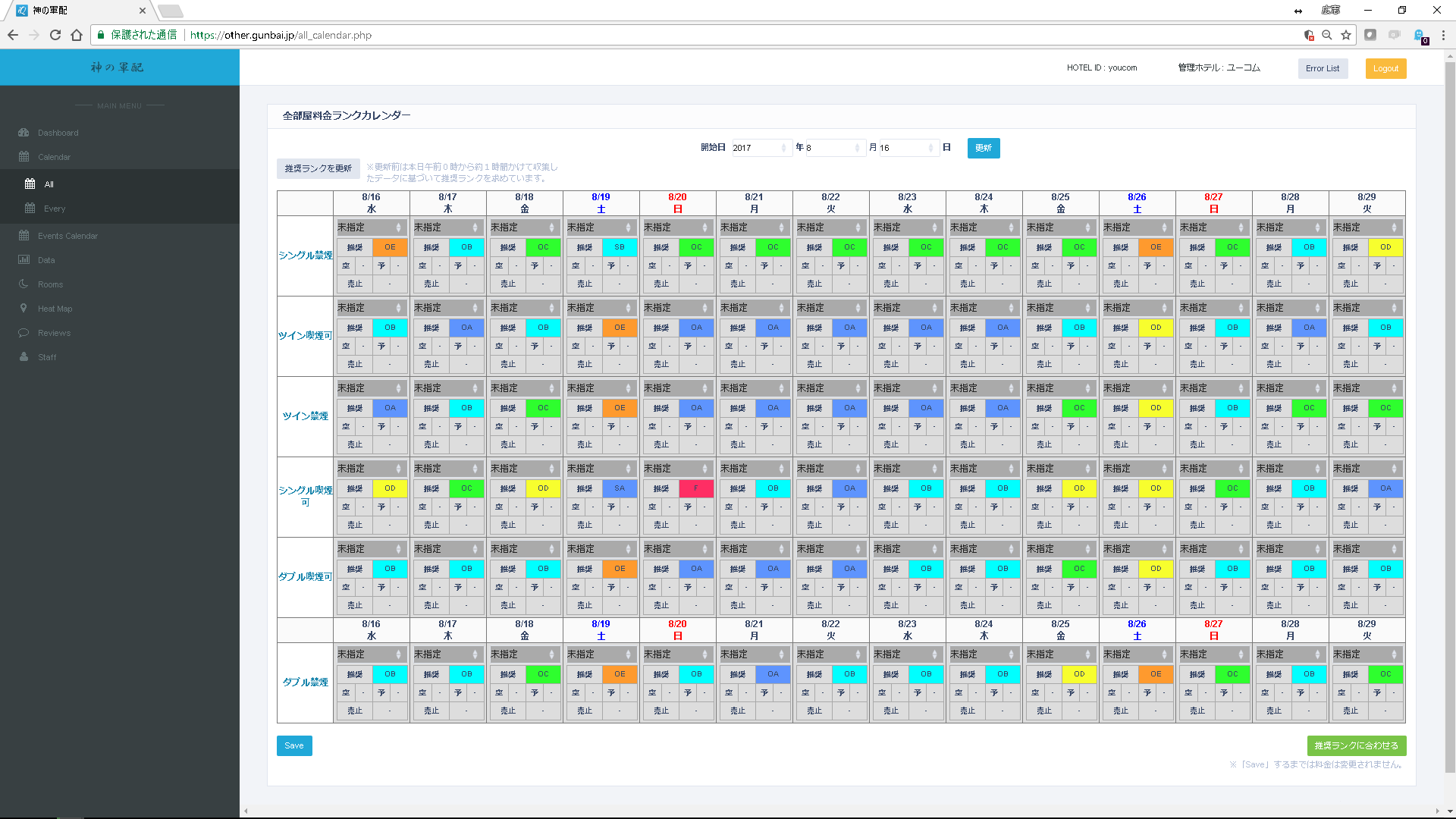The height and width of the screenshot is (819, 1456).
Task: Open the start month dropdown showing 8
Action: [x=834, y=148]
